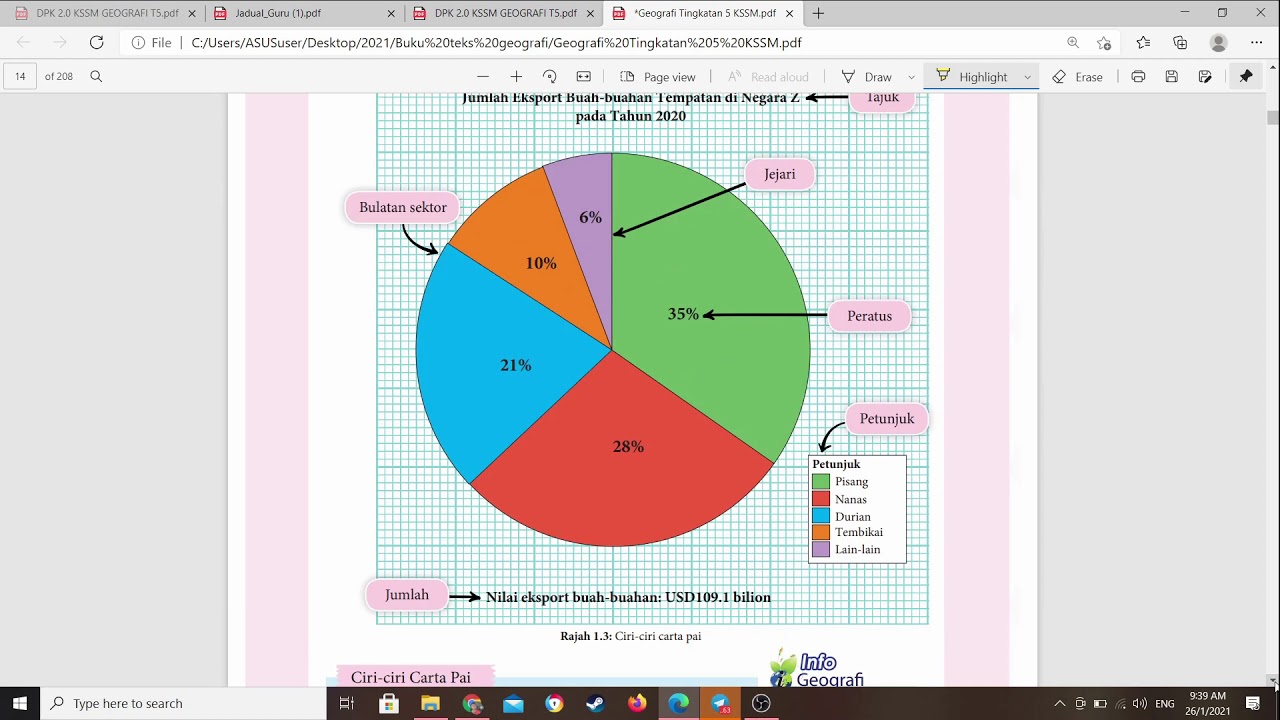Click the 35% label in the pie chart
This screenshot has height=720, width=1280.
tap(683, 314)
